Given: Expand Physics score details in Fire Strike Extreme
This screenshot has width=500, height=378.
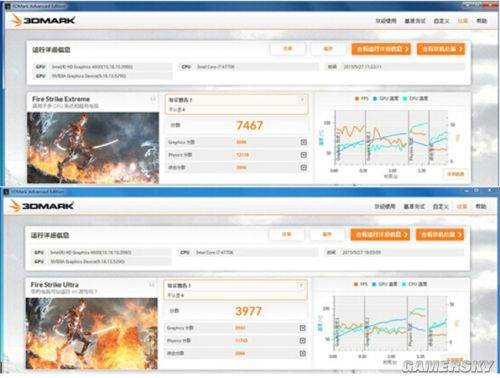Looking at the screenshot, I should coord(303,155).
